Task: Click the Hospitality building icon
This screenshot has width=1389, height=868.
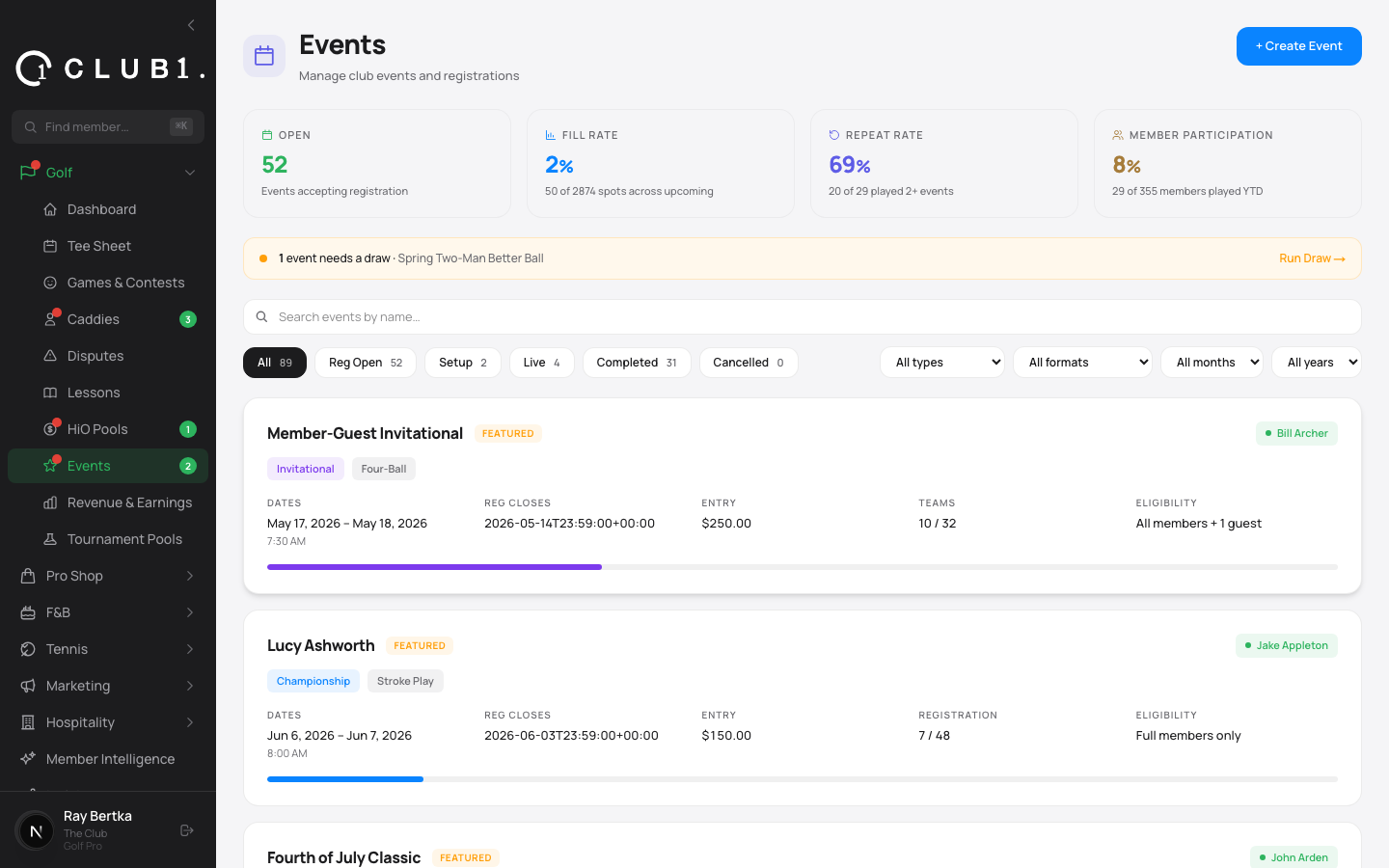Action: [28, 722]
